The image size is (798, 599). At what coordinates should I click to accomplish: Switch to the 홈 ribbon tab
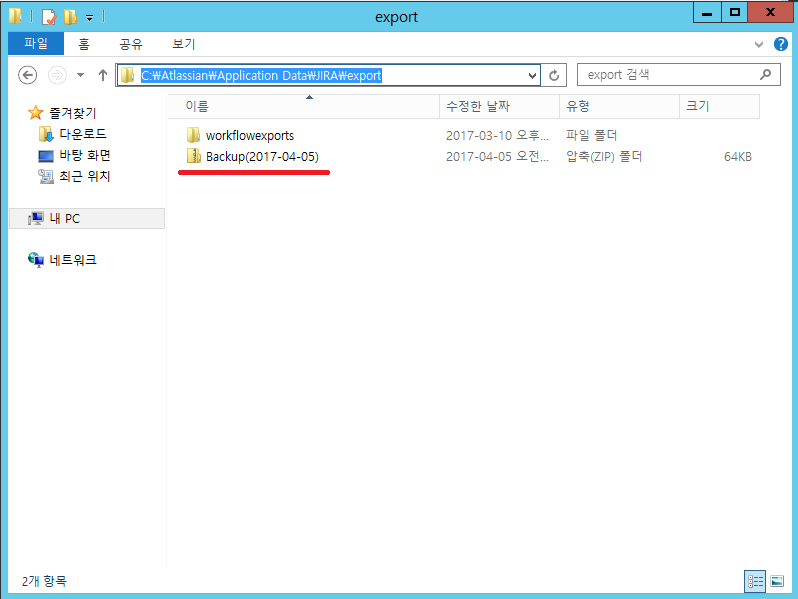pos(84,44)
